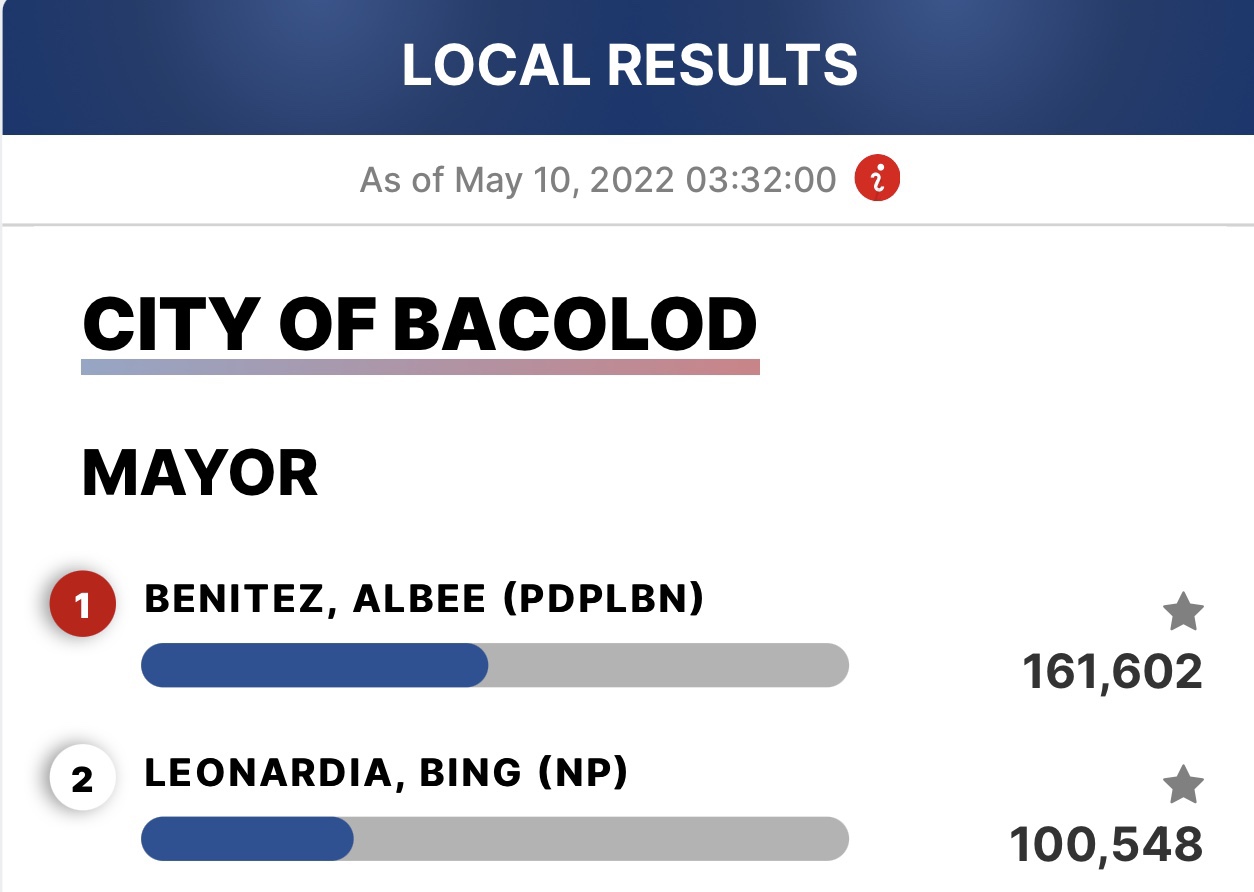Click the As of May 10, 2022 timestamp
The width and height of the screenshot is (1254, 892).
[598, 180]
